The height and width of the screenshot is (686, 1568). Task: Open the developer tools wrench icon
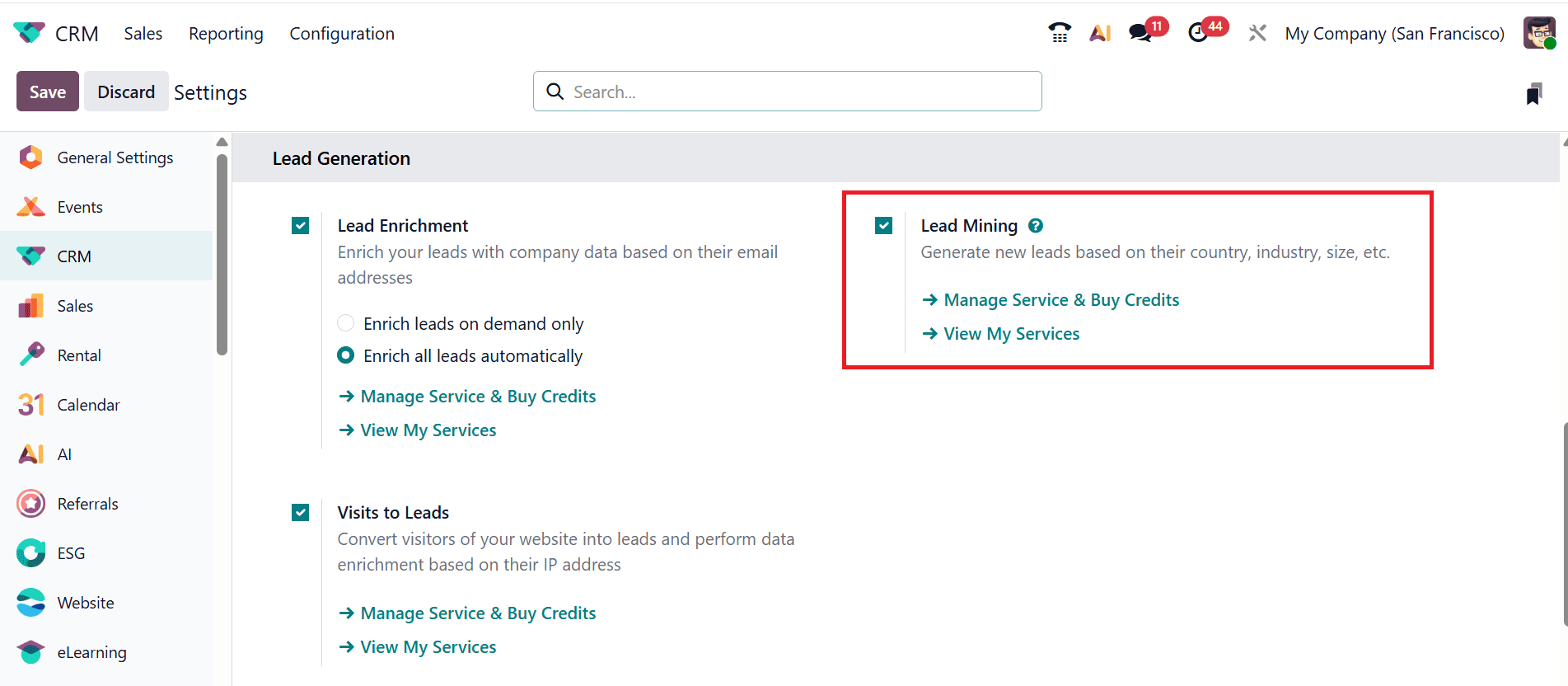[x=1257, y=33]
